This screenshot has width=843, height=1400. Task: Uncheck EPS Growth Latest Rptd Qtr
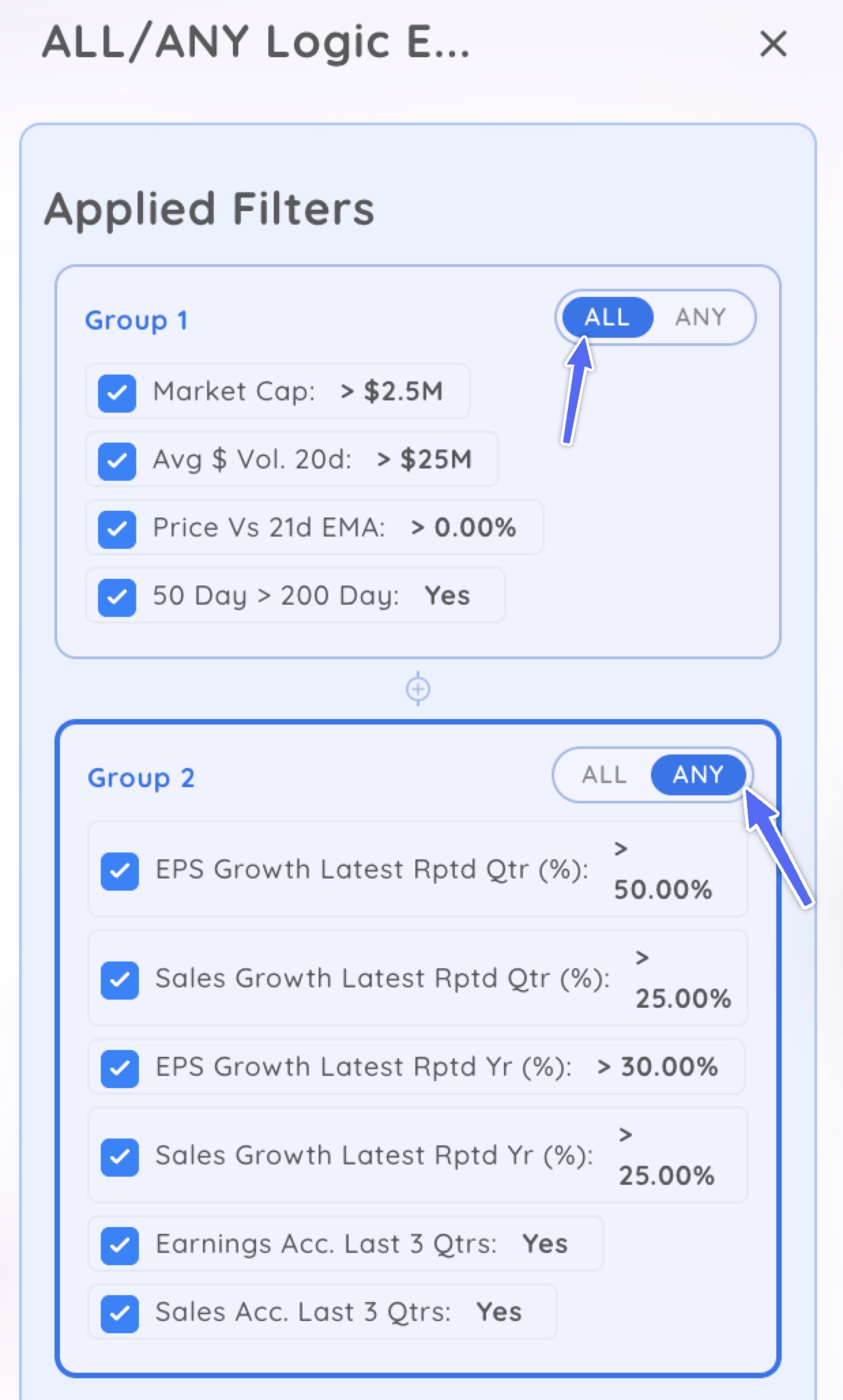point(120,871)
